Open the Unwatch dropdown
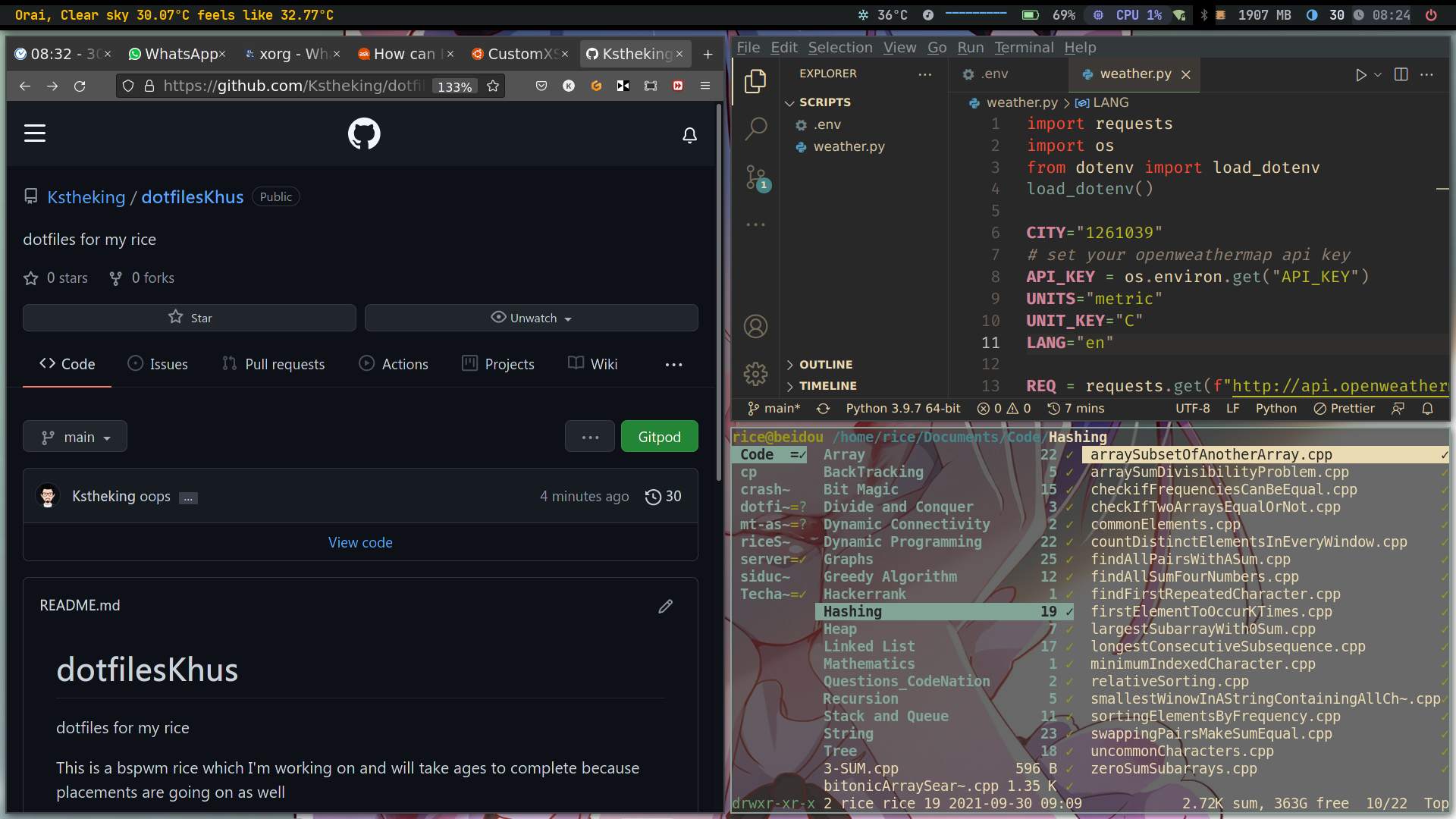The height and width of the screenshot is (819, 1456). tap(531, 318)
